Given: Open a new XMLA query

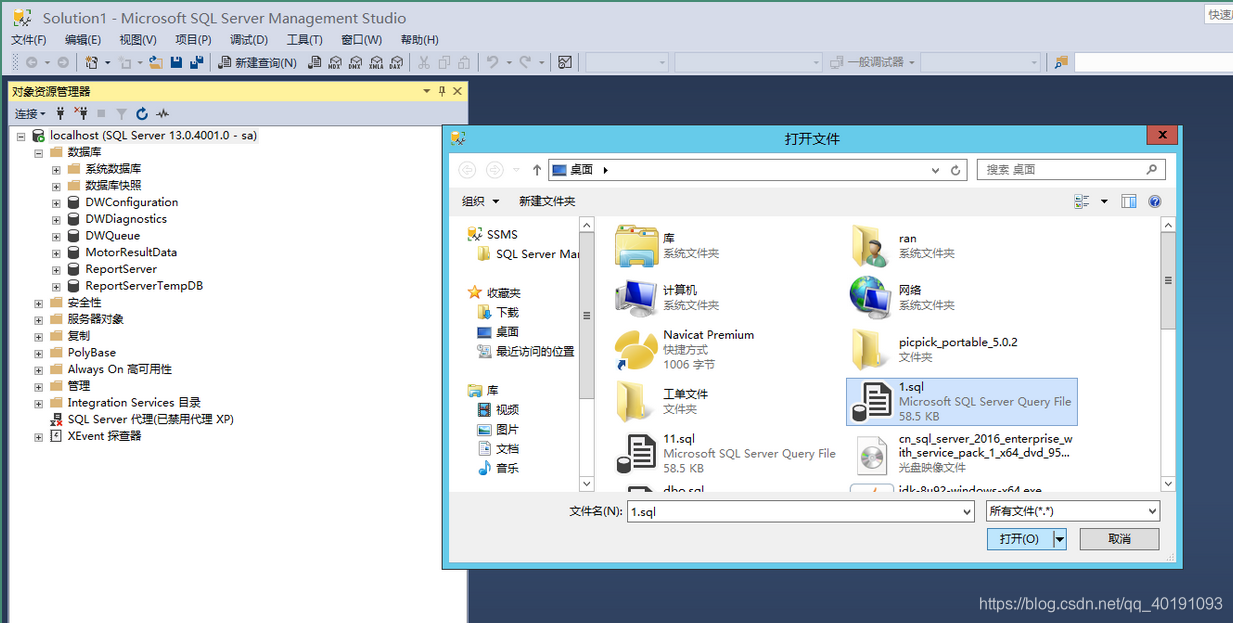Looking at the screenshot, I should point(375,62).
